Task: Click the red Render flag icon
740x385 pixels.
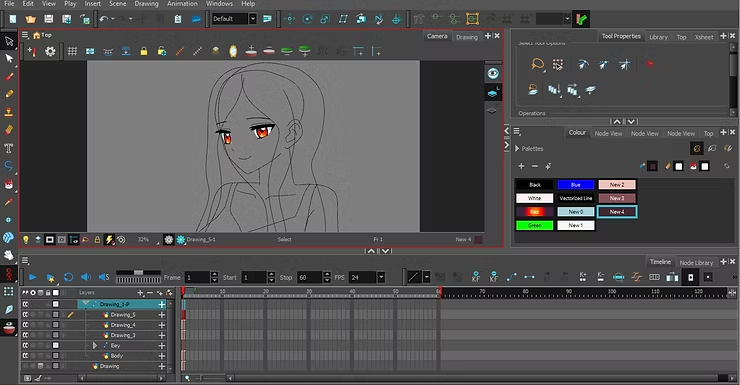Action: [650, 64]
